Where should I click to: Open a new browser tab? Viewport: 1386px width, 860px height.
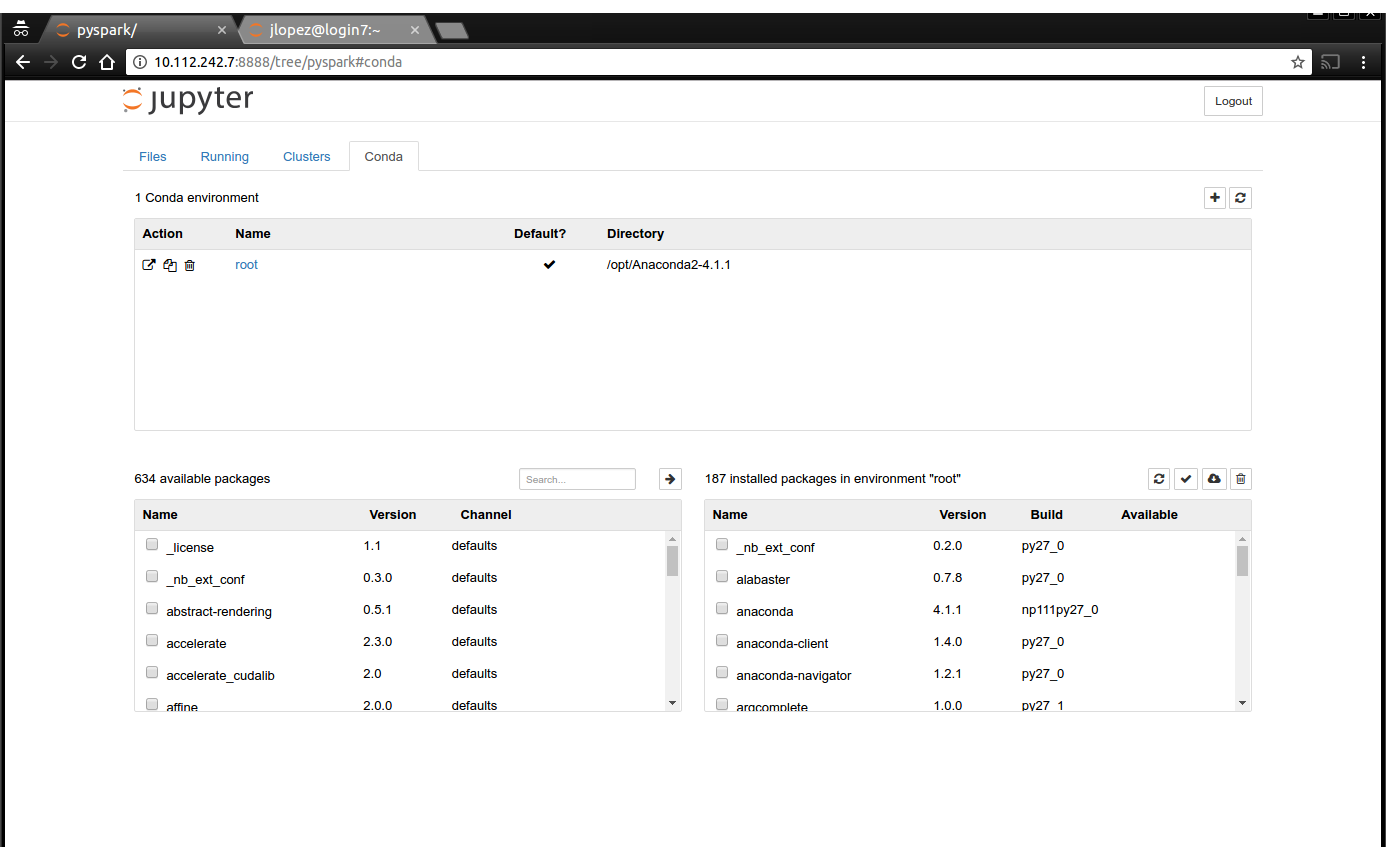452,31
